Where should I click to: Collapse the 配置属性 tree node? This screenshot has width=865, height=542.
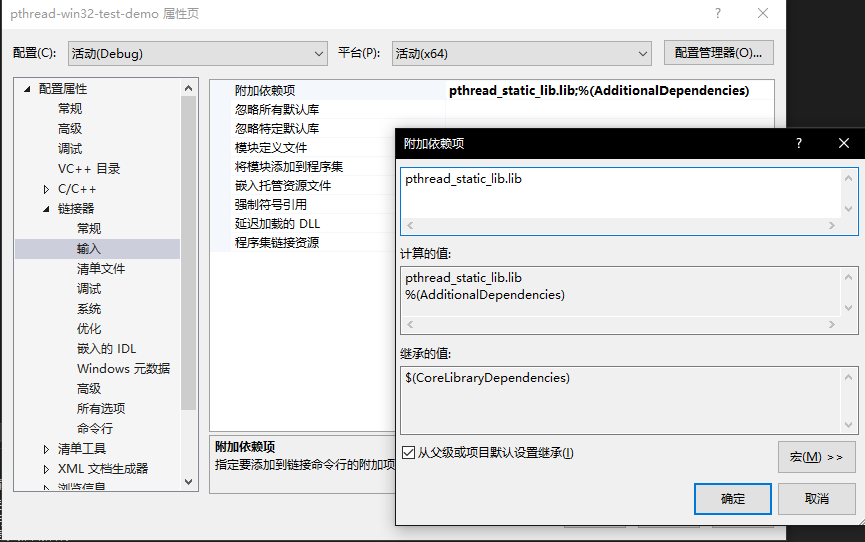click(27, 89)
